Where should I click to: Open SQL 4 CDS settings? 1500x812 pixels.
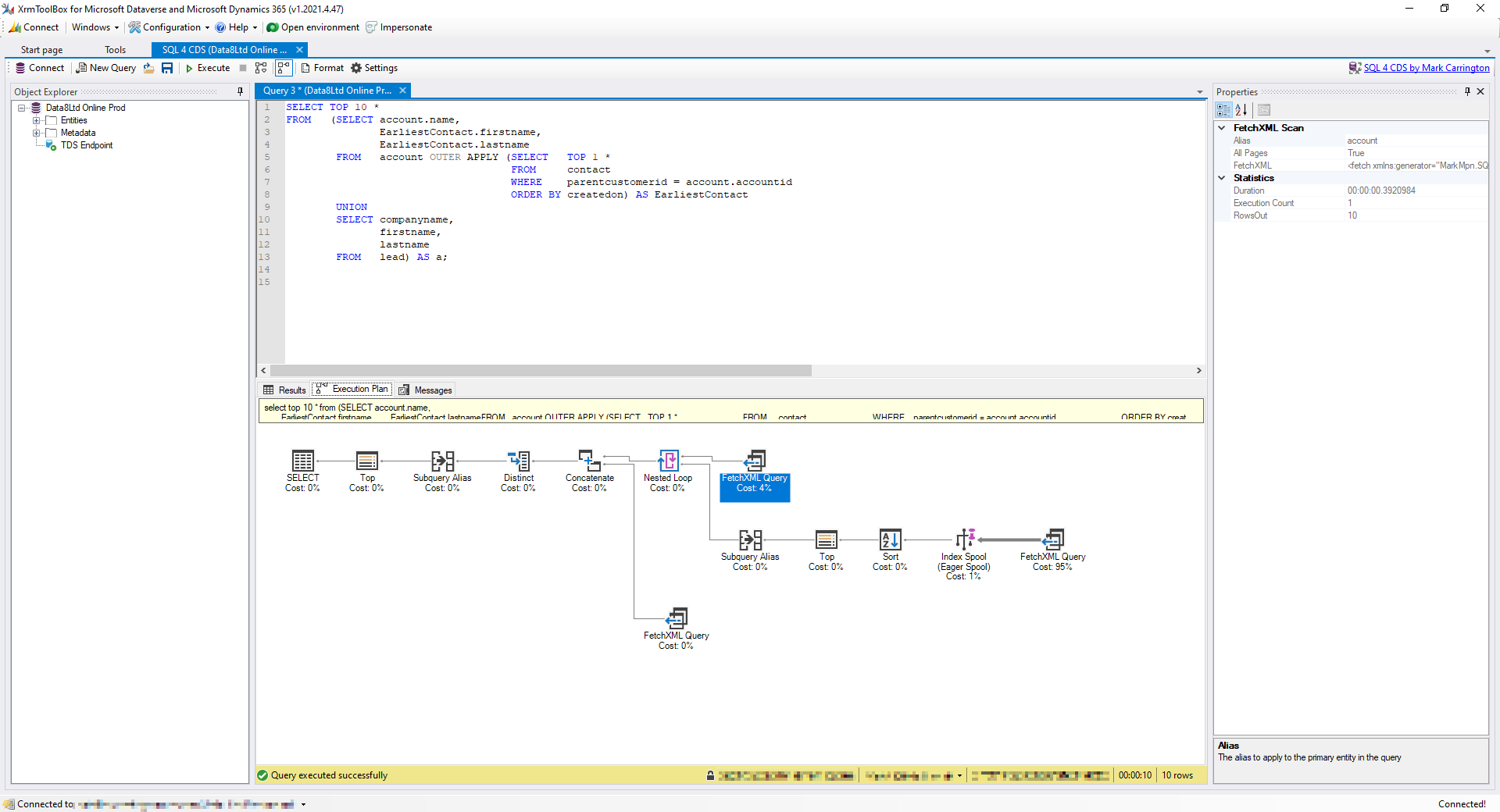click(x=374, y=68)
